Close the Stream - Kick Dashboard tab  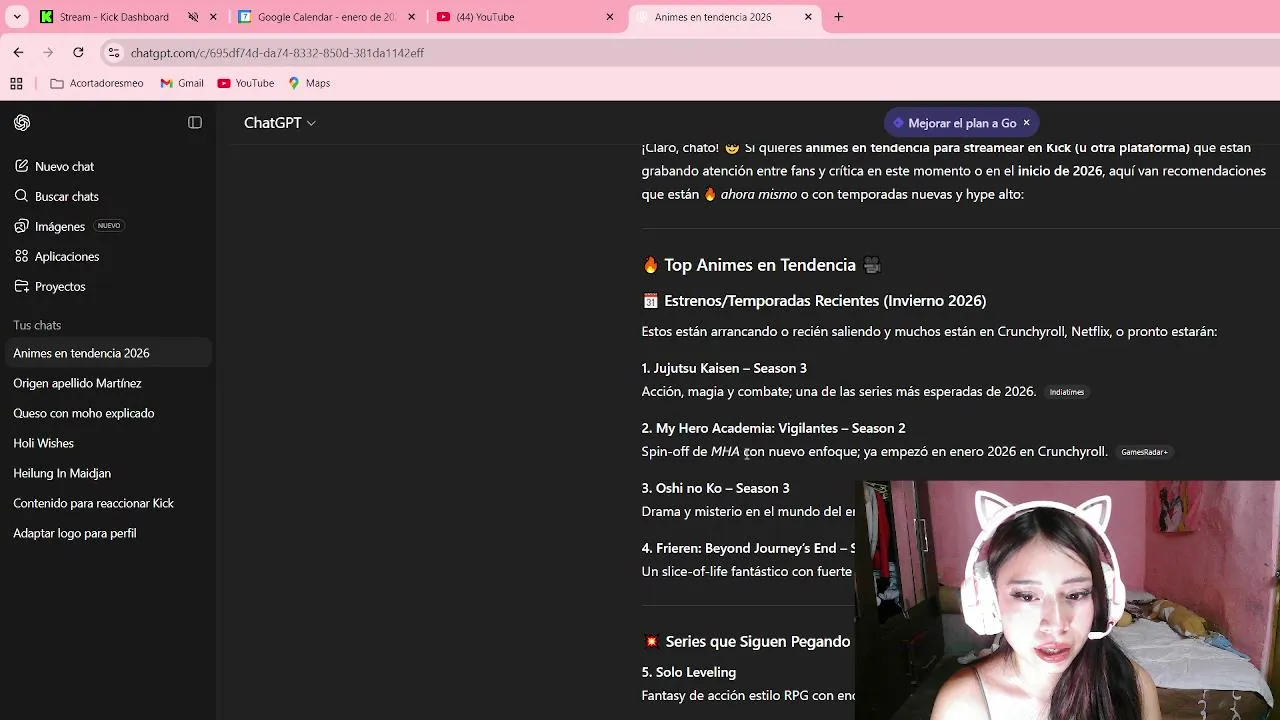click(213, 17)
